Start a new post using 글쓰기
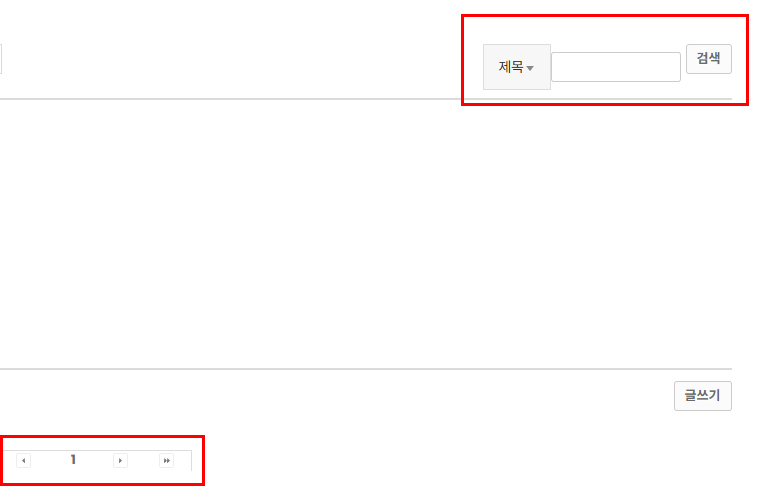769x491 pixels. pyautogui.click(x=703, y=396)
